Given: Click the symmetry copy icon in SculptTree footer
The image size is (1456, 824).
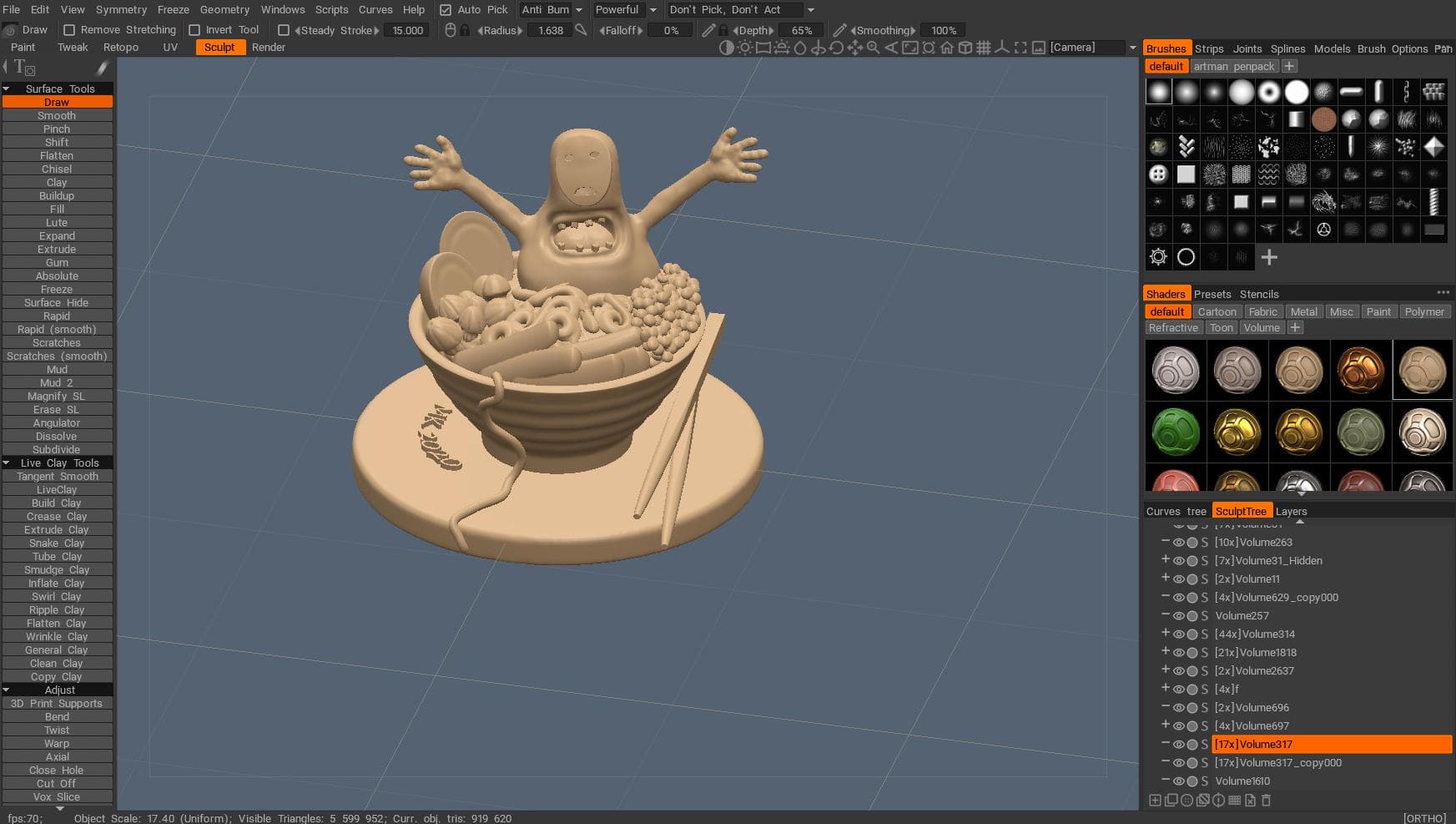Looking at the screenshot, I should click(x=1218, y=800).
